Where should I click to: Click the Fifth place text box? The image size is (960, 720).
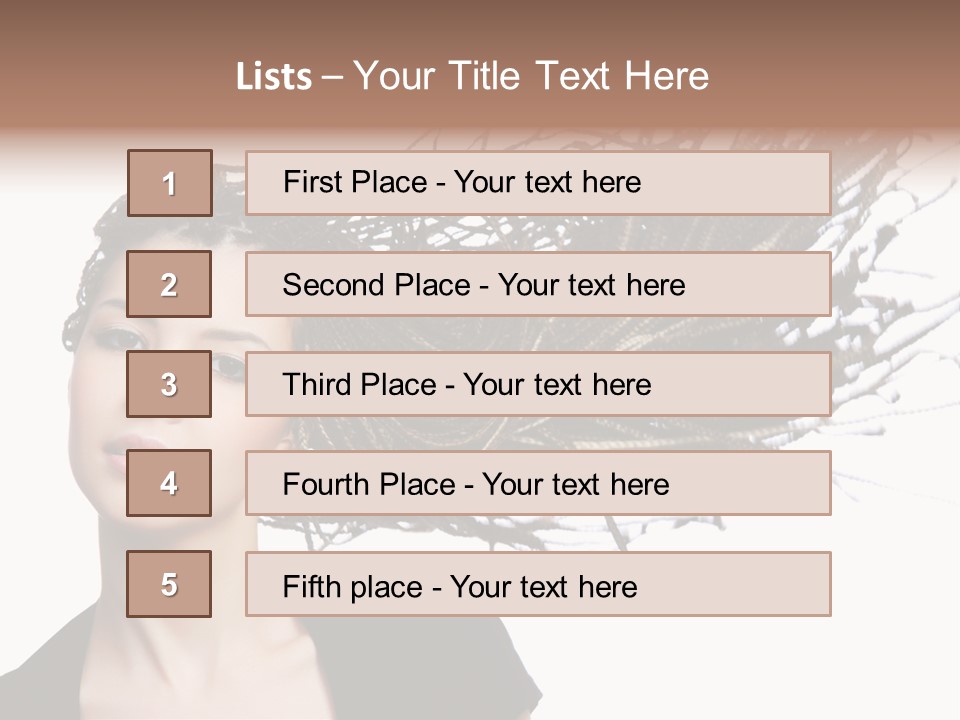[x=538, y=585]
